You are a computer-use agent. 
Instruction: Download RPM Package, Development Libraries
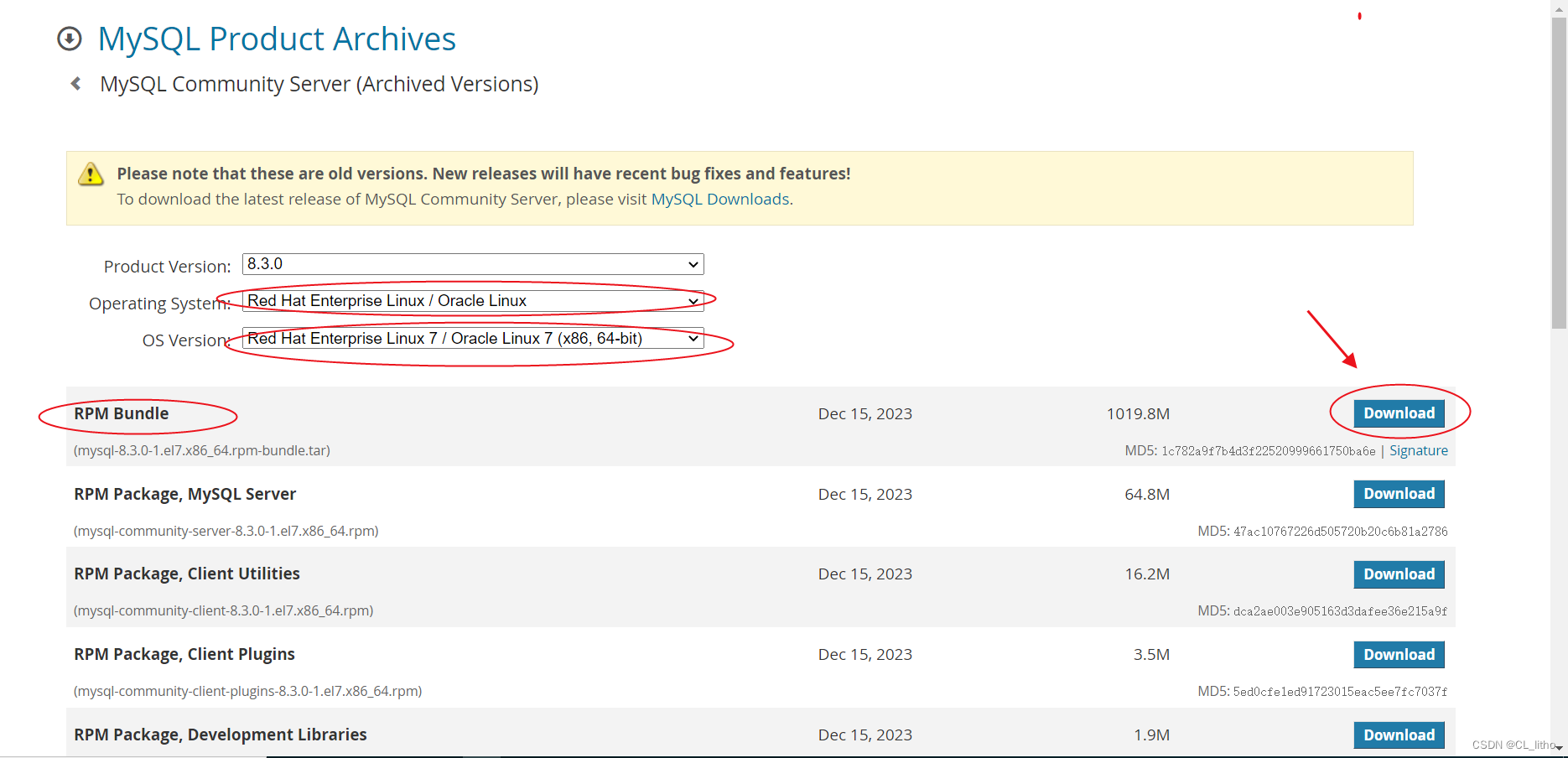point(1399,735)
